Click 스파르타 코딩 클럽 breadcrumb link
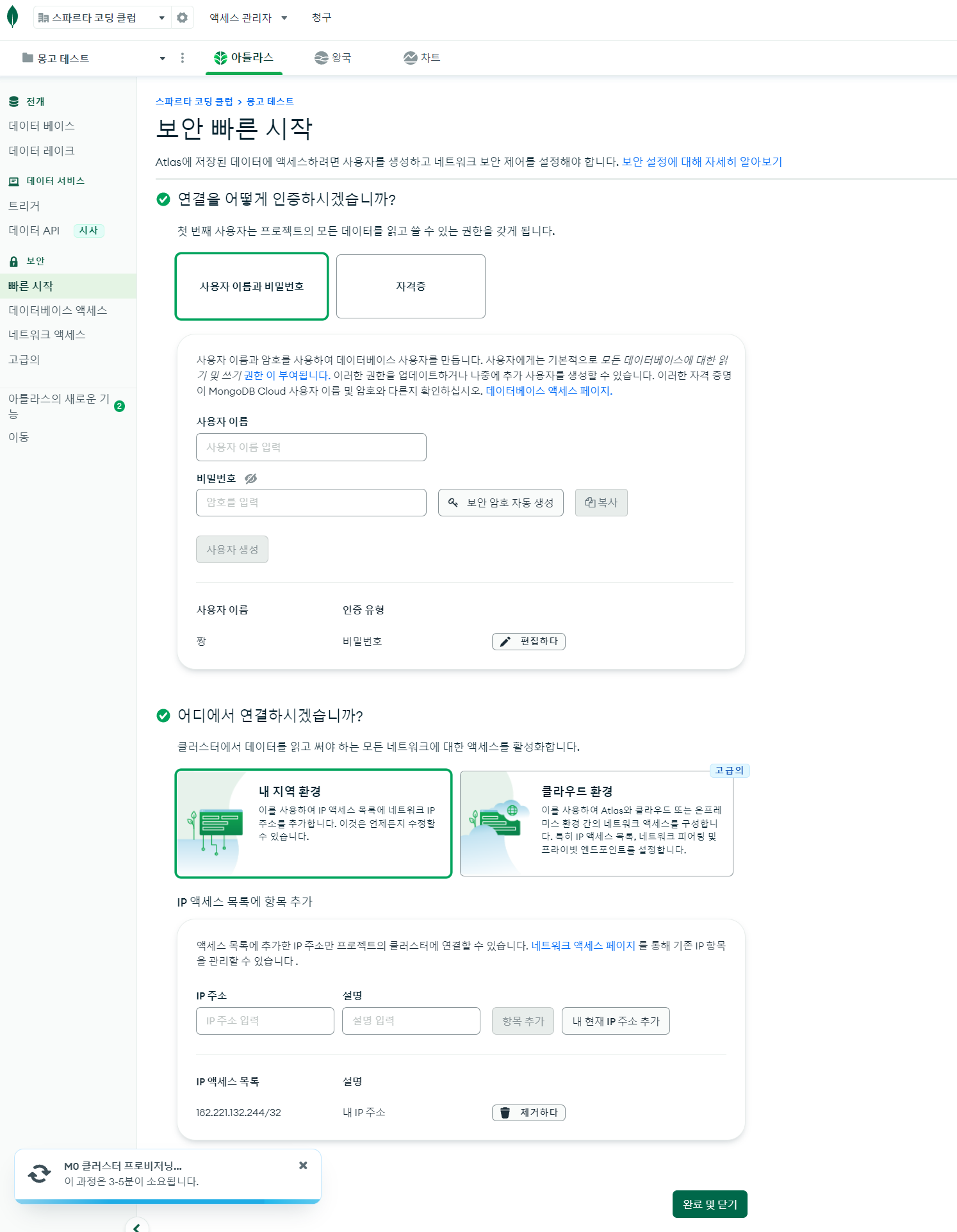Screen dimensions: 957x1232 point(194,102)
